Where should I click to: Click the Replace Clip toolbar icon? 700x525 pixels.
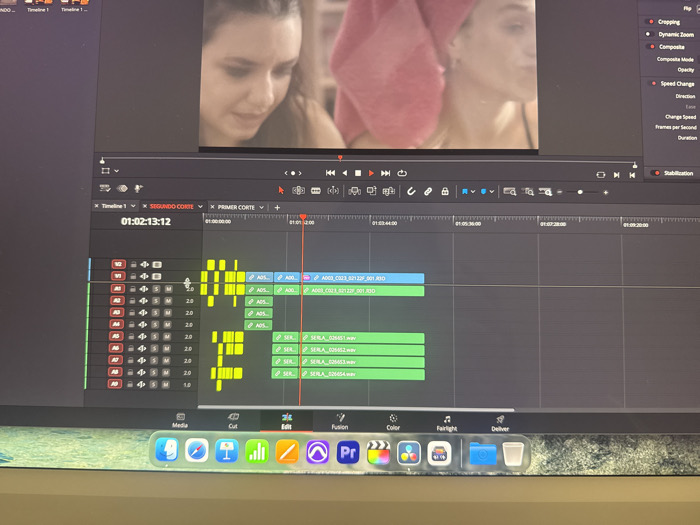pyautogui.click(x=388, y=192)
